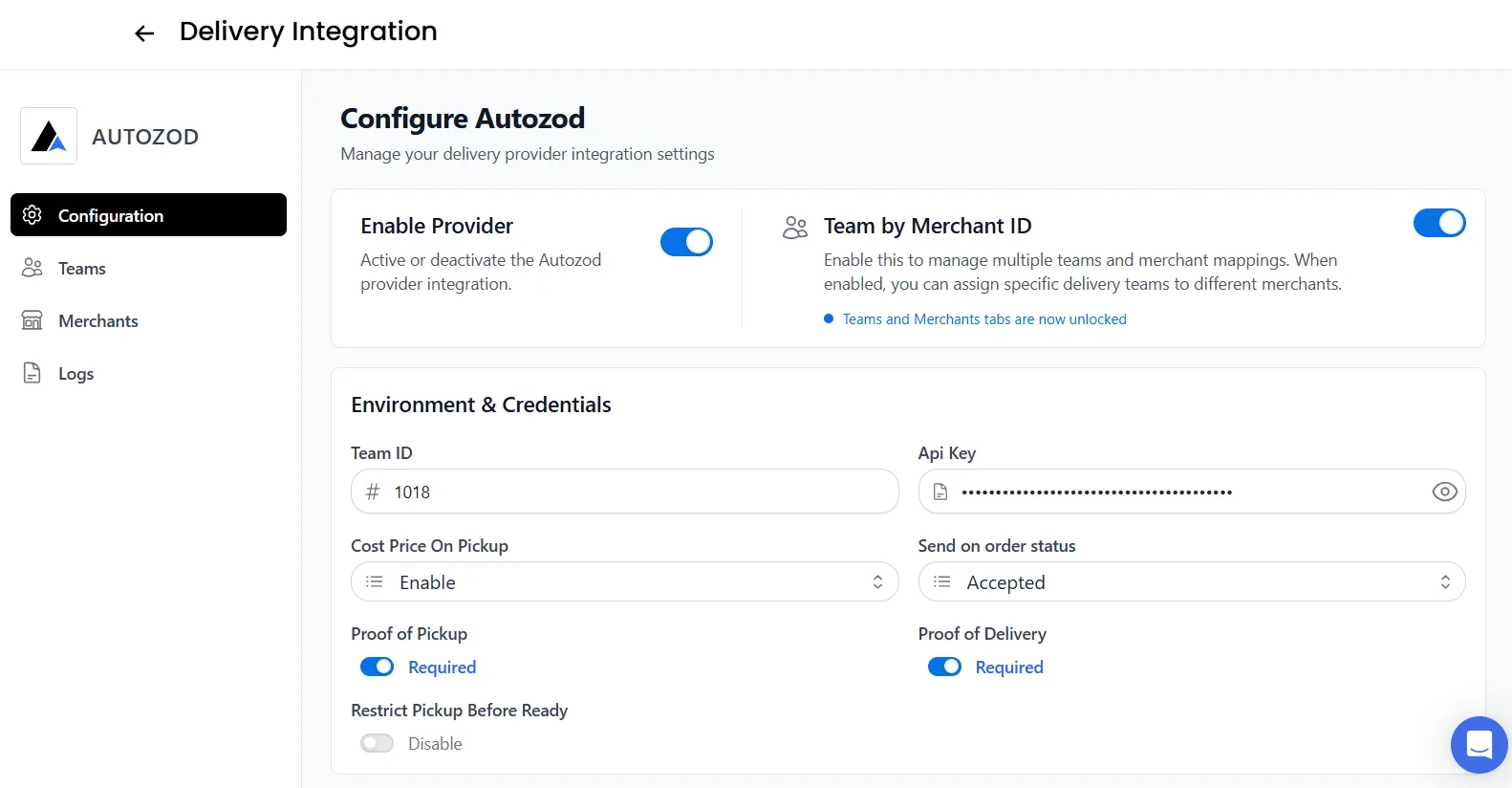Image resolution: width=1512 pixels, height=788 pixels.
Task: Click the Required label under Proof of Pickup
Action: 442,668
